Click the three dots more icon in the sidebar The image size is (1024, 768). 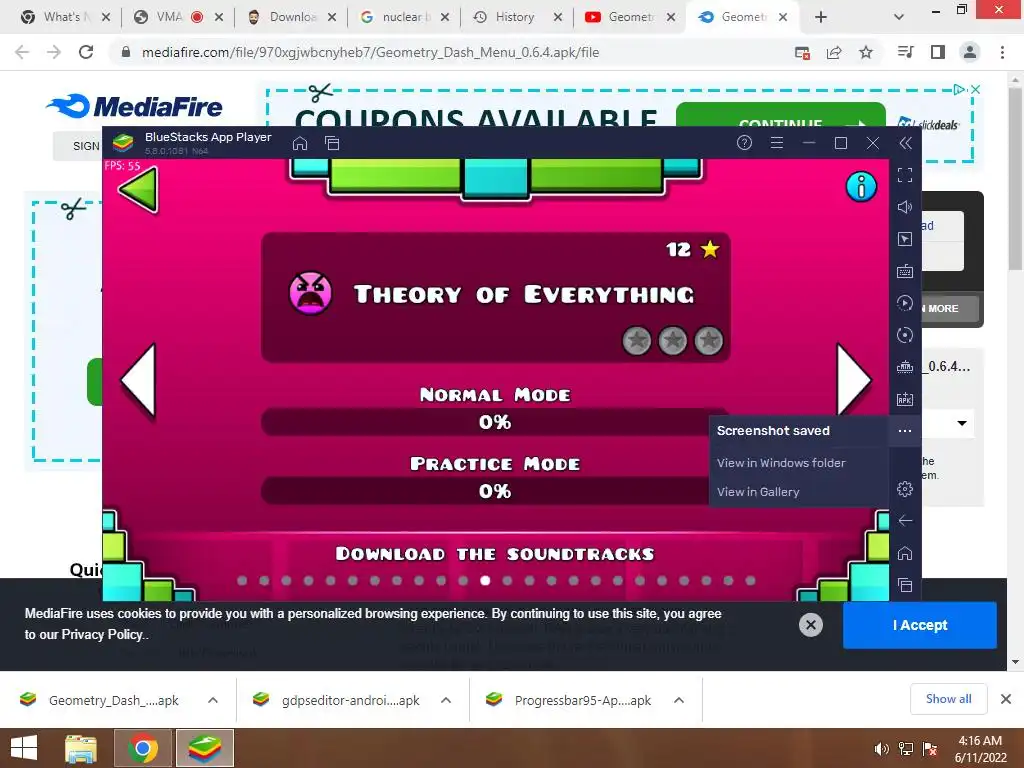(904, 431)
